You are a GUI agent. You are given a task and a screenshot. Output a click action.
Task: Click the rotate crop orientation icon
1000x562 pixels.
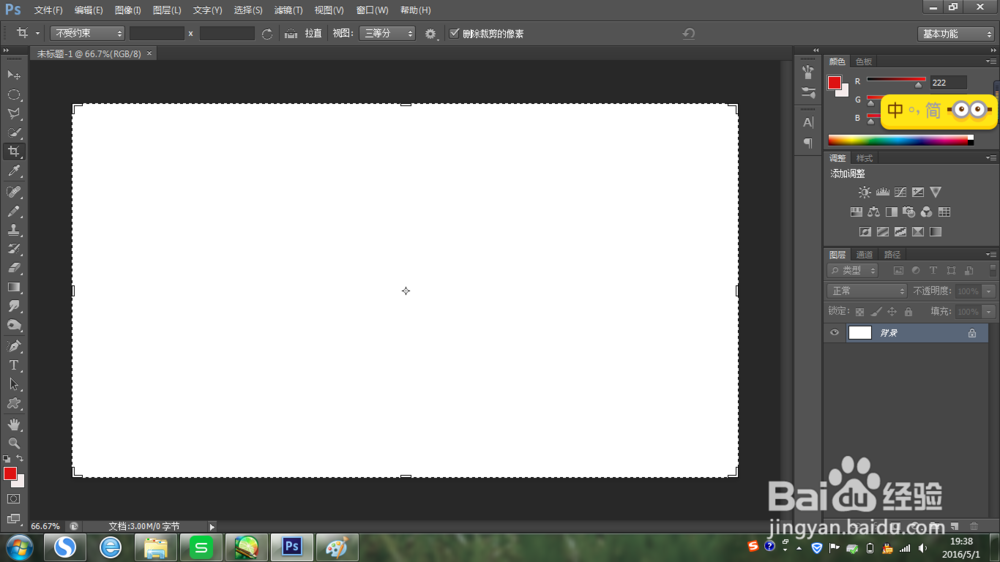[x=267, y=34]
